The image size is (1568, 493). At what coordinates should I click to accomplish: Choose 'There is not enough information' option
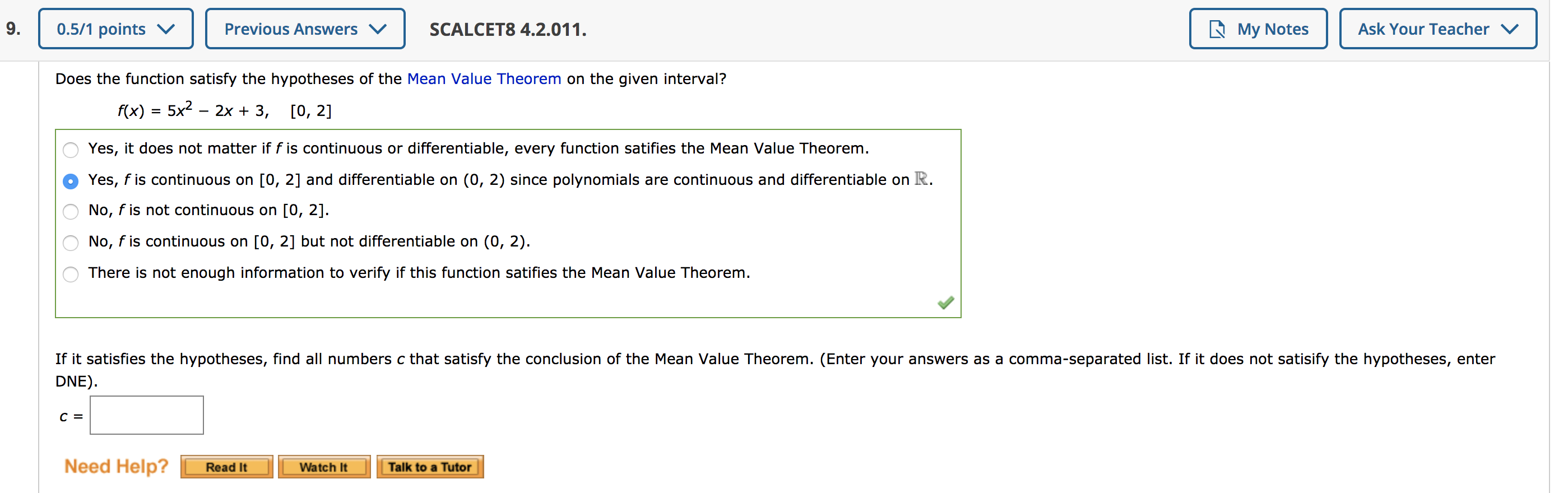(71, 274)
